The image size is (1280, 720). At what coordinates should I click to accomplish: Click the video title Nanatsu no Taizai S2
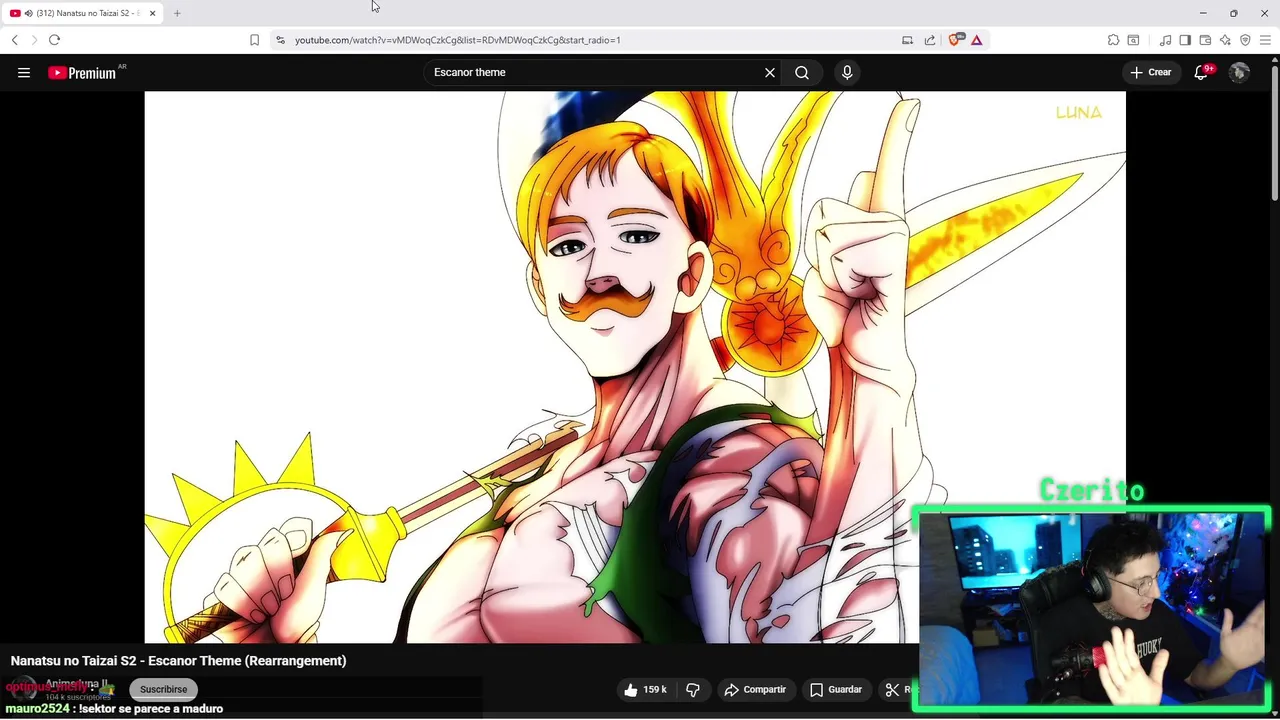178,660
